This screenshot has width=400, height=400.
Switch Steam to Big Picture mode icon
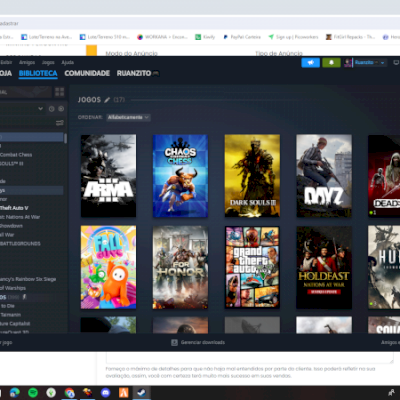[396, 62]
